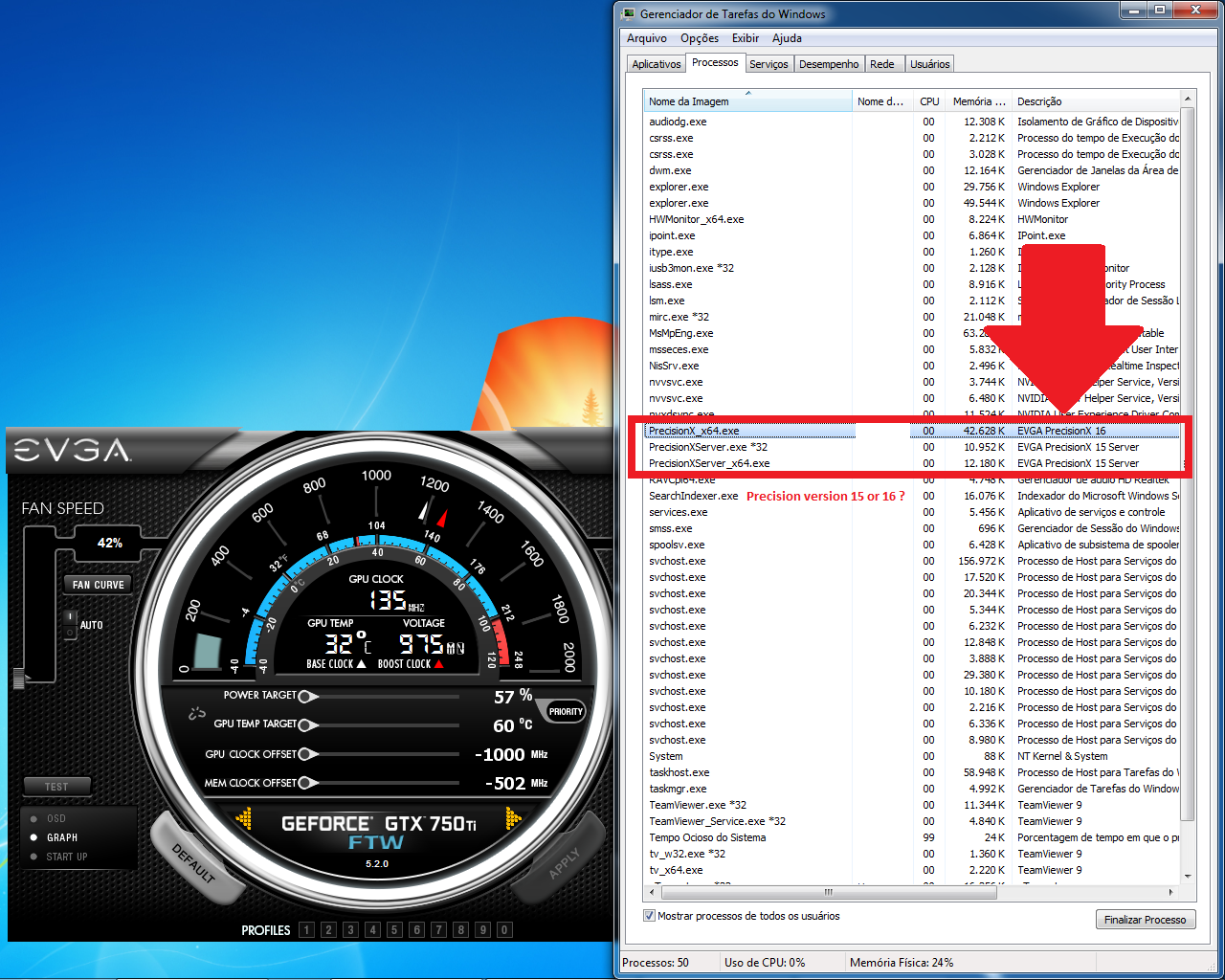This screenshot has width=1225, height=980.
Task: Click the TEST button in PrecisionX
Action: [56, 787]
